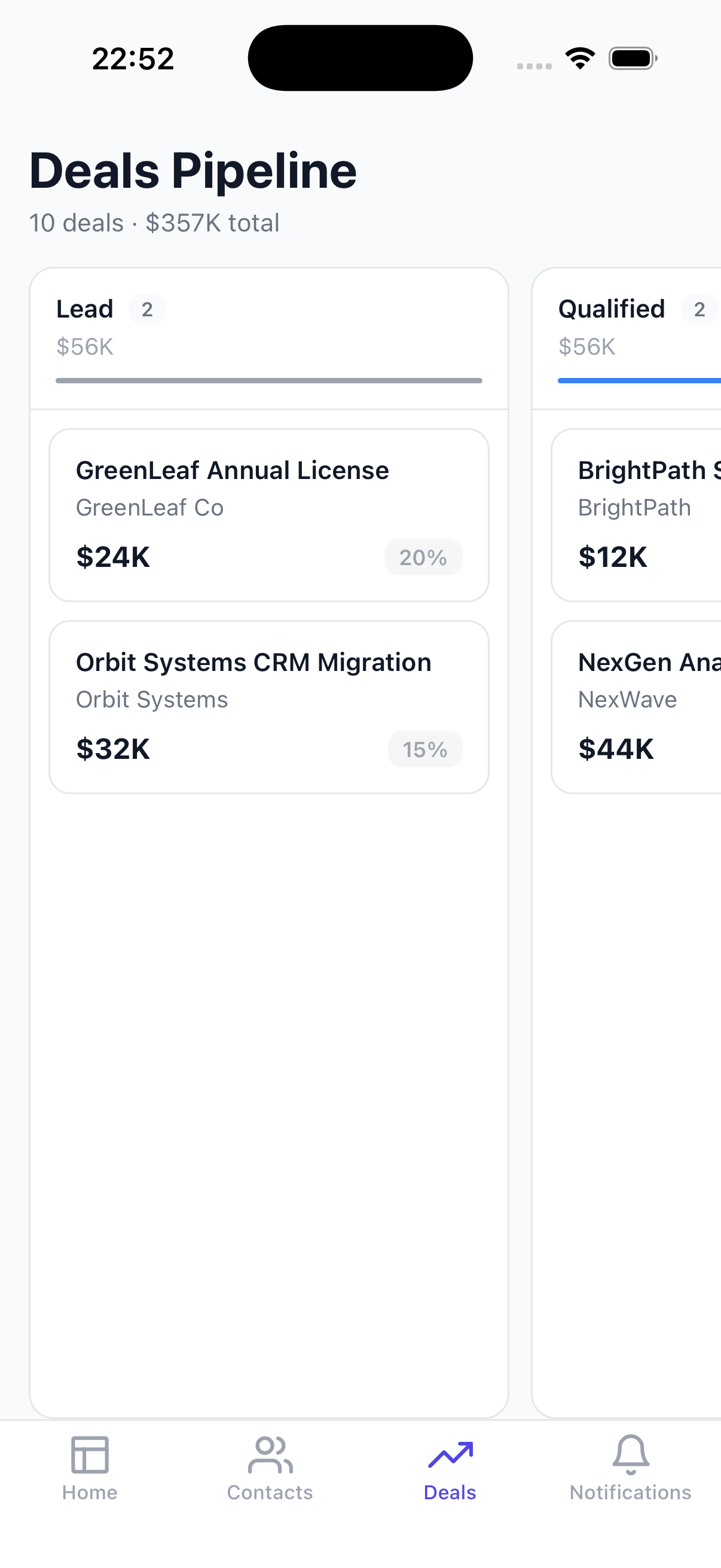Tap the 22:52 clock in status bar
The image size is (721, 1568).
133,59
